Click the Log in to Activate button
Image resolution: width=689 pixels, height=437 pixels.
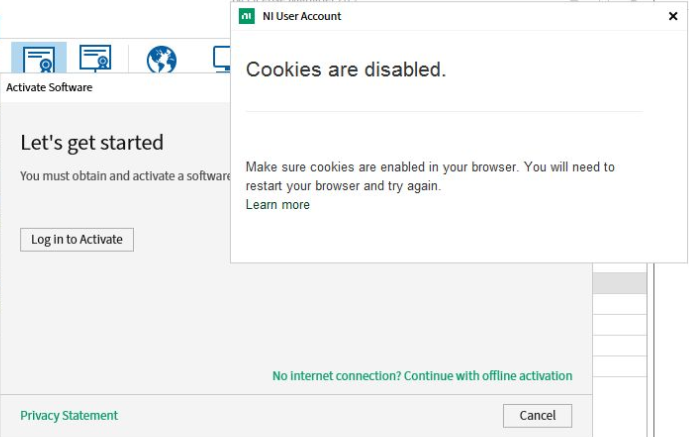pyautogui.click(x=77, y=240)
